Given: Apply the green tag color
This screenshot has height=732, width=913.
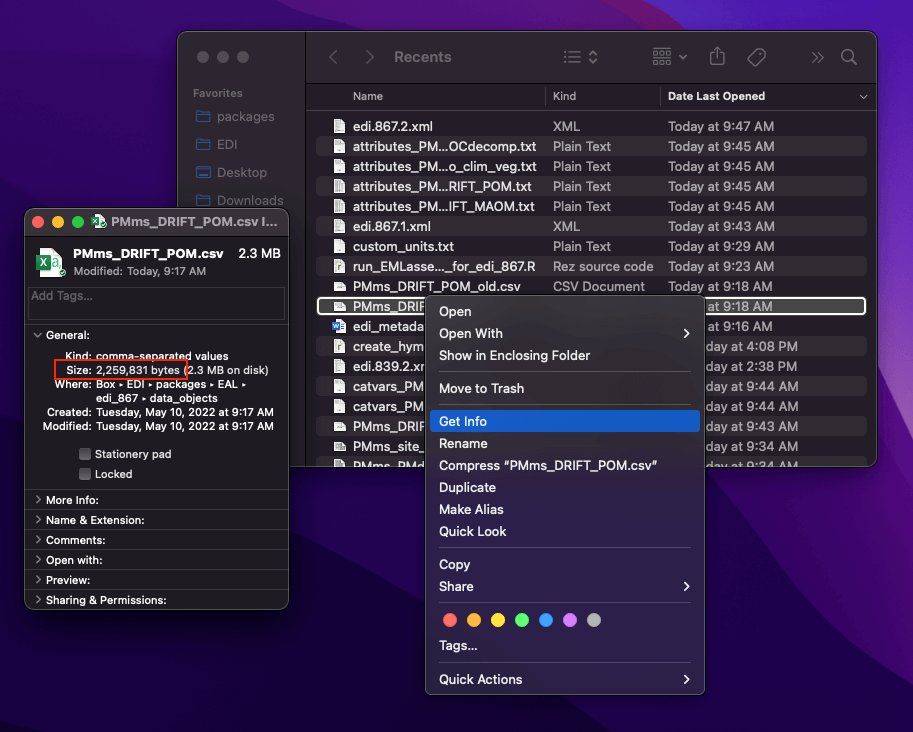Looking at the screenshot, I should pyautogui.click(x=522, y=620).
